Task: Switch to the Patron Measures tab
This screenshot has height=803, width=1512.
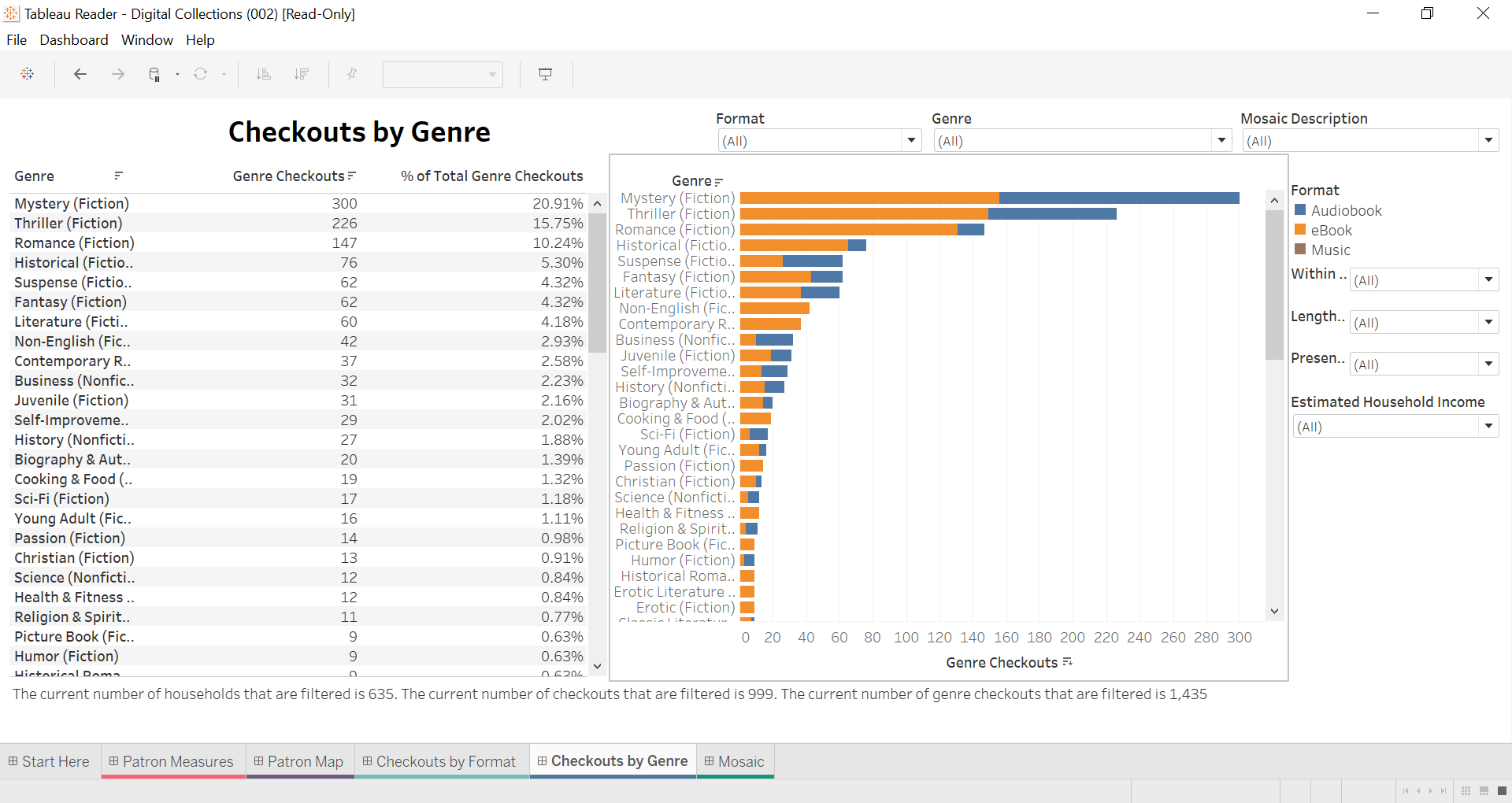Action: [173, 761]
